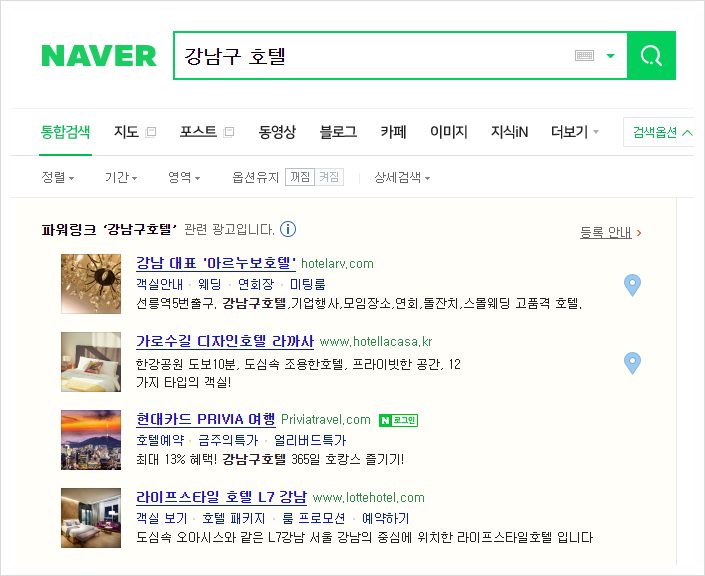The image size is (705, 576).
Task: Click the map pin for 아르누보호텔
Action: tap(632, 285)
